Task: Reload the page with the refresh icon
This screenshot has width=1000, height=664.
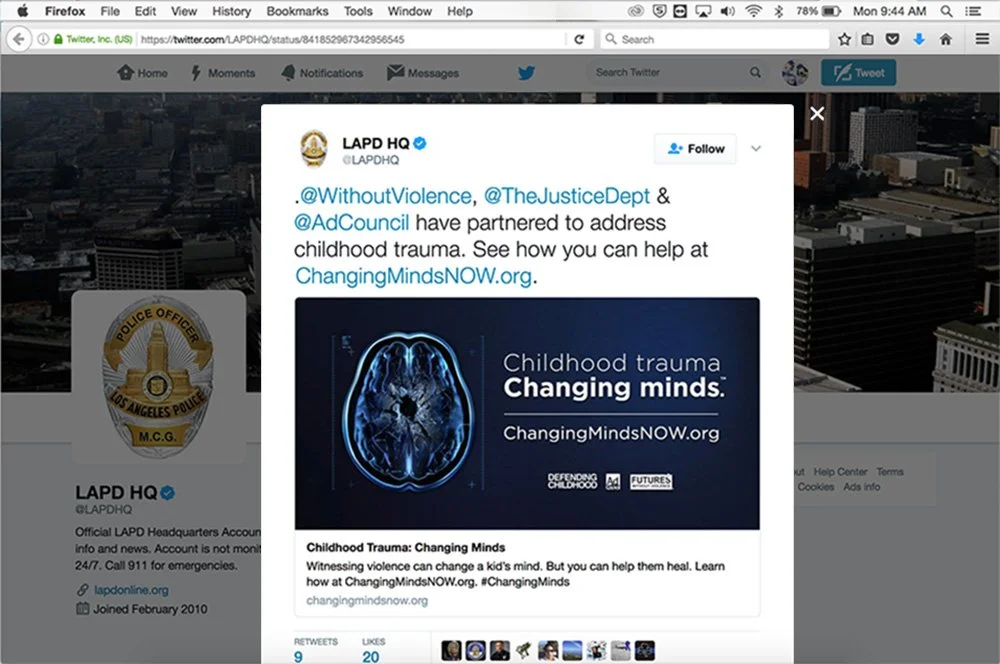Action: pos(579,40)
